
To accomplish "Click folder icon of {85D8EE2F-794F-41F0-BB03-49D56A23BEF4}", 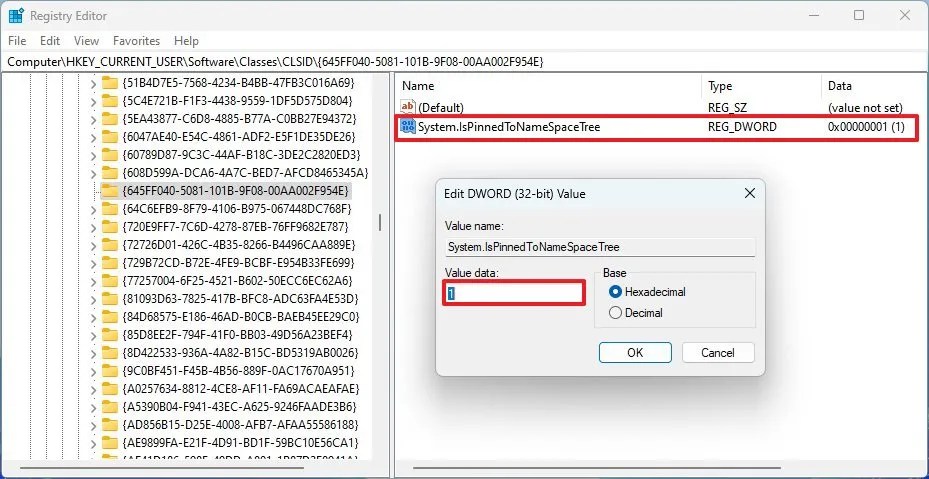I will coord(110,334).
